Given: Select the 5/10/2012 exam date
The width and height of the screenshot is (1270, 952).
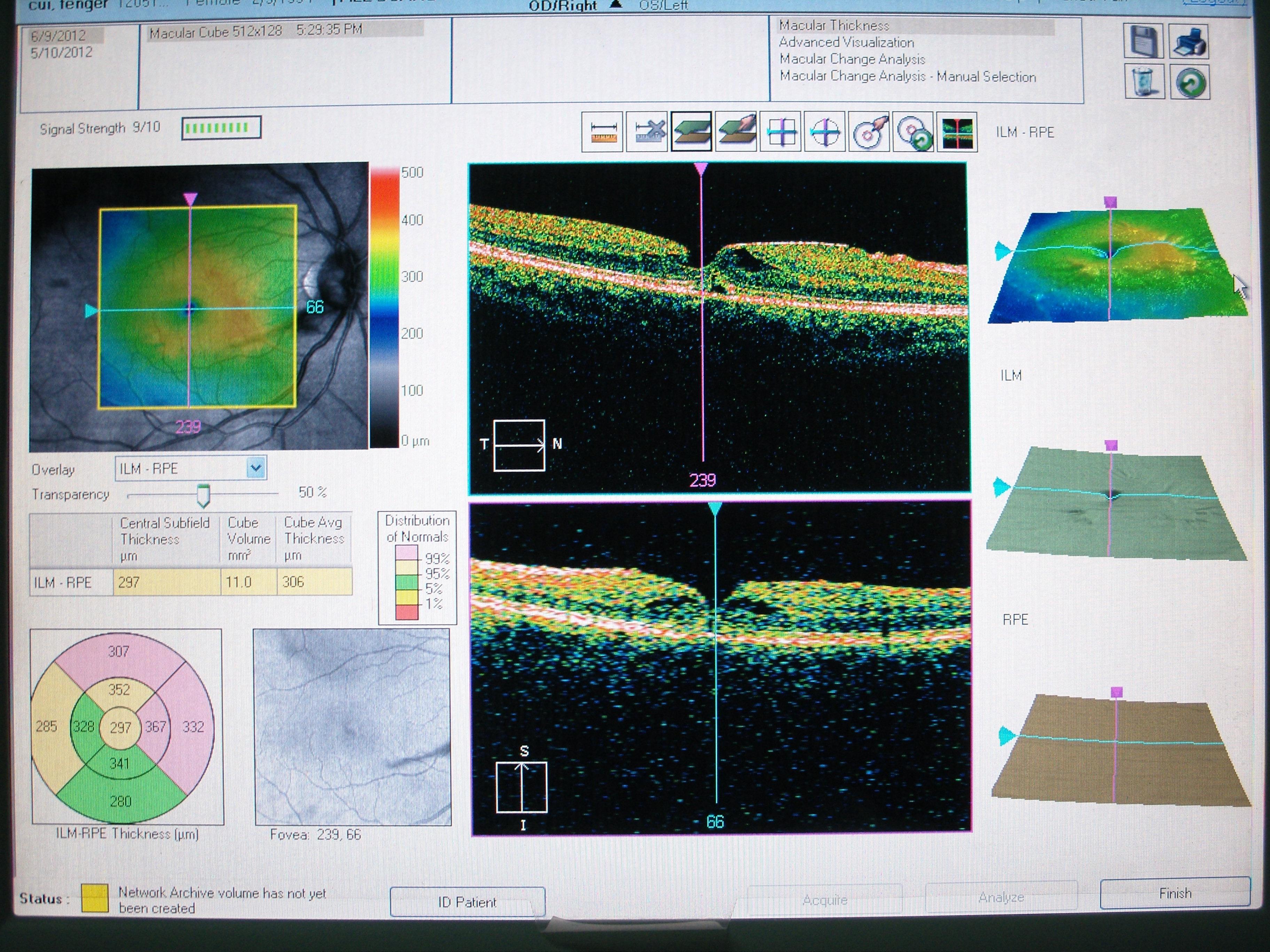Looking at the screenshot, I should click(61, 52).
